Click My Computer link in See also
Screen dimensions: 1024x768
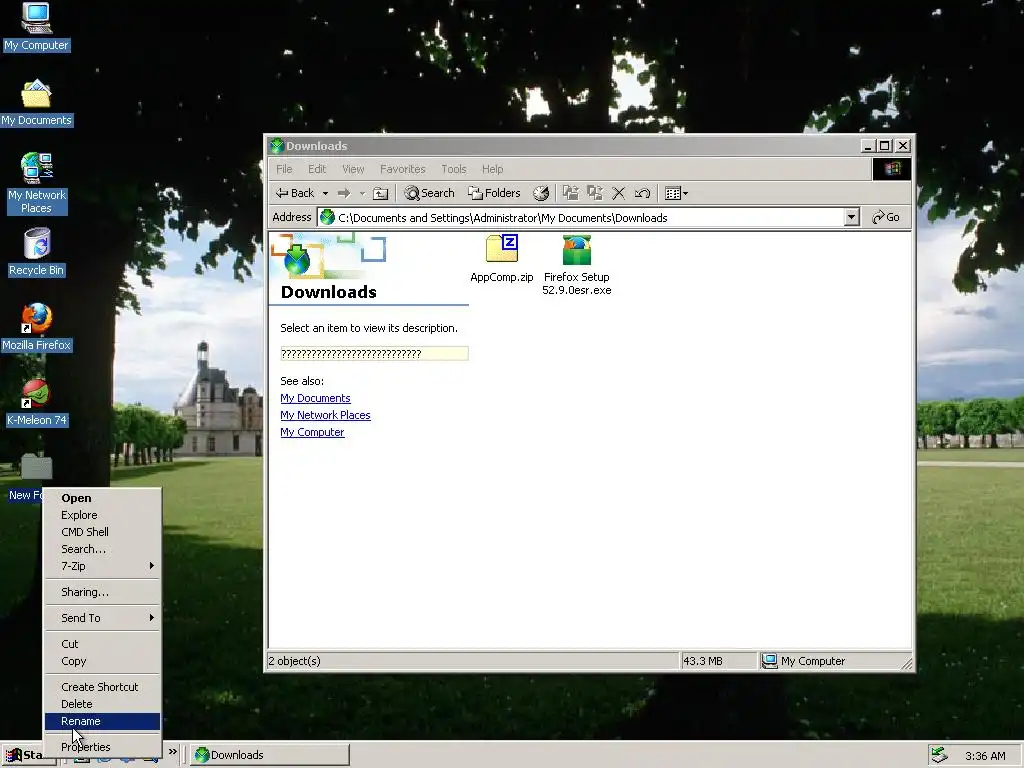(312, 432)
